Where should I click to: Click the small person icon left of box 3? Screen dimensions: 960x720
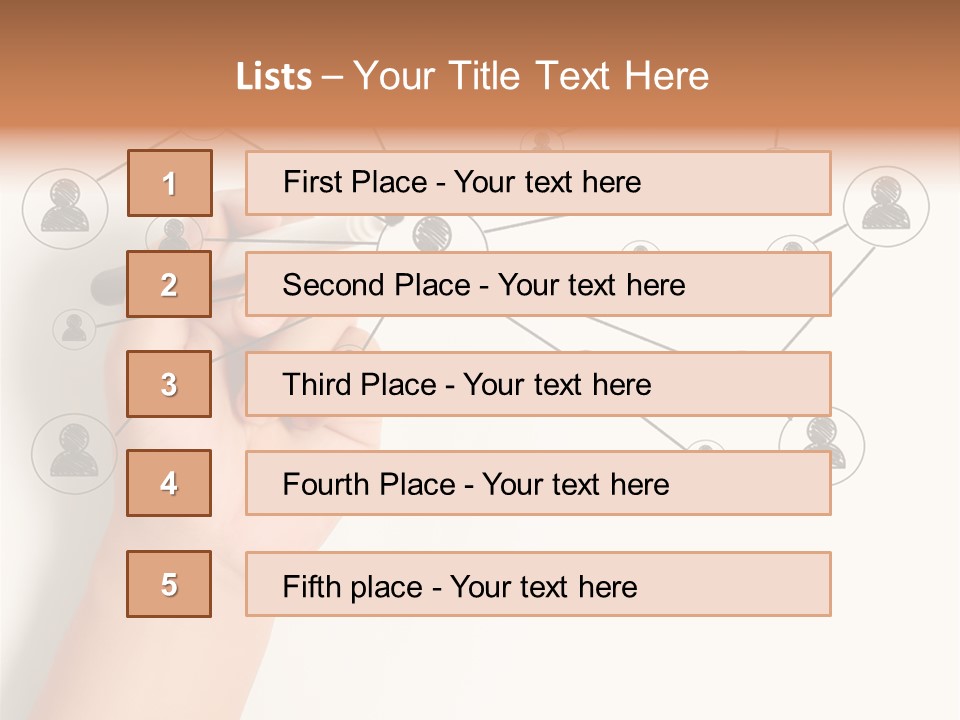click(x=73, y=327)
